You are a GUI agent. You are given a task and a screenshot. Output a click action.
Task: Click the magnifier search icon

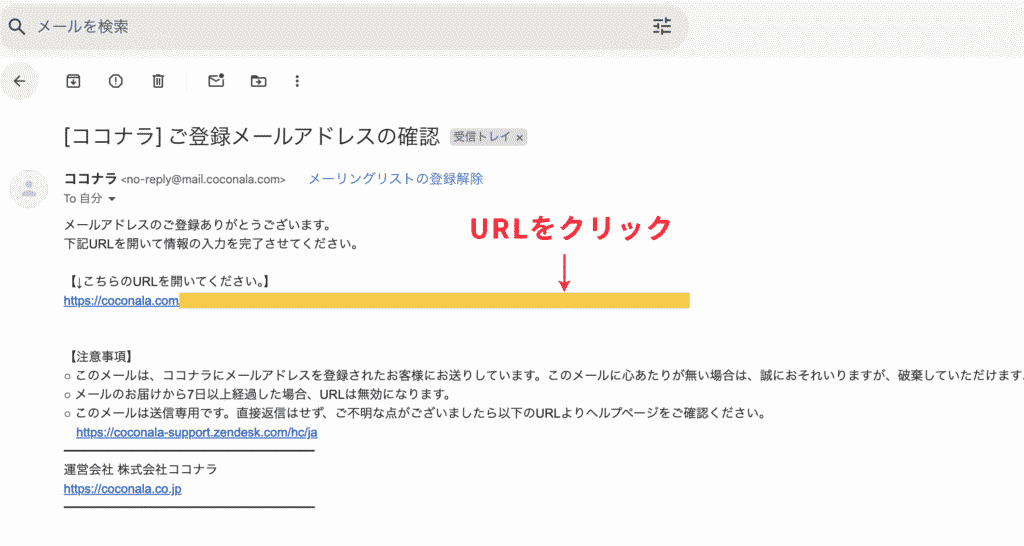click(x=16, y=27)
